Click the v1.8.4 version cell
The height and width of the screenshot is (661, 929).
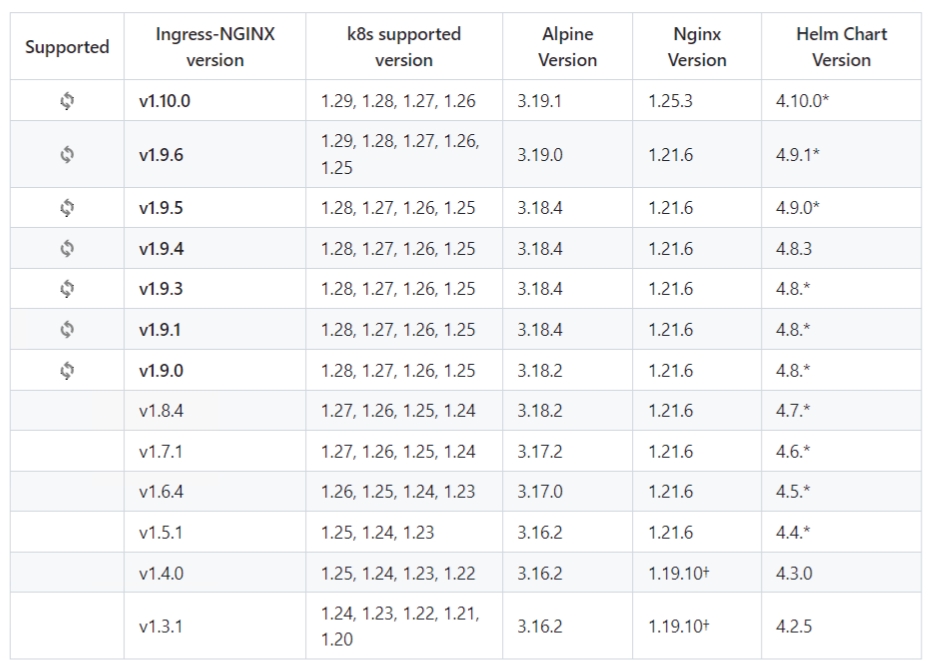pyautogui.click(x=160, y=411)
